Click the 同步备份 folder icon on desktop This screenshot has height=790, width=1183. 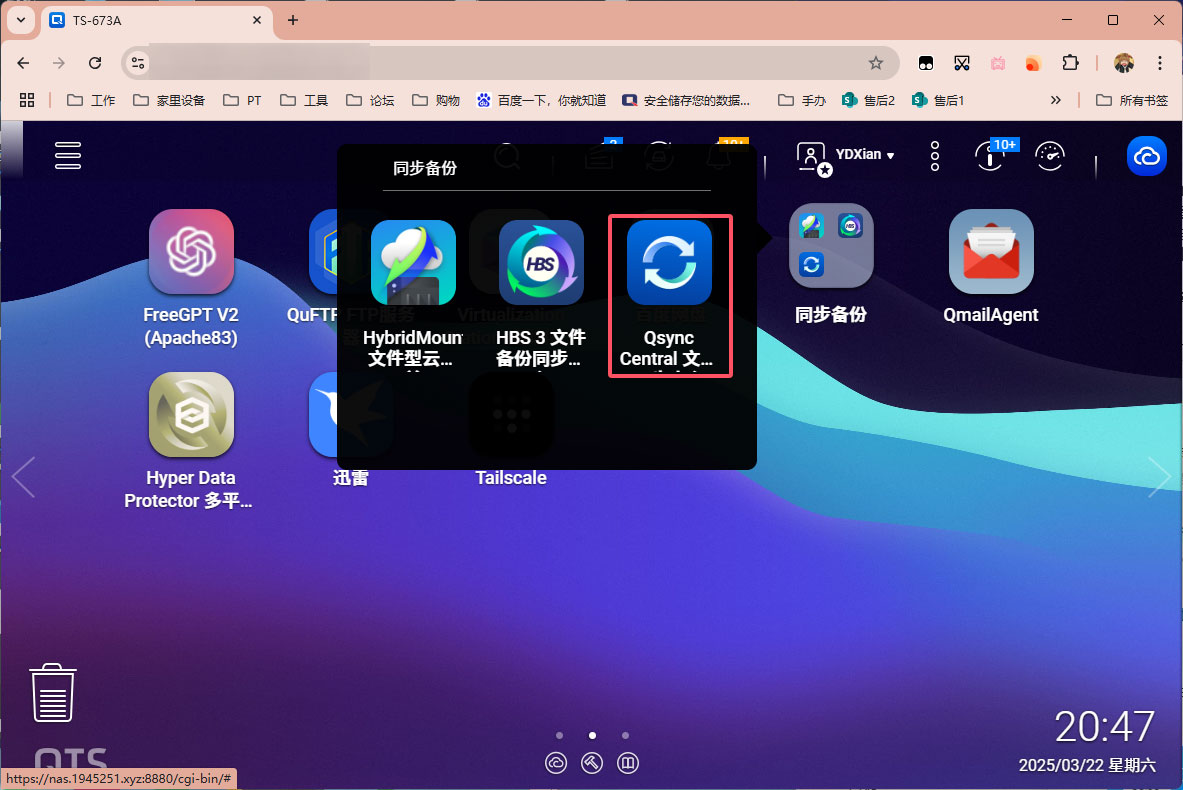pyautogui.click(x=831, y=246)
